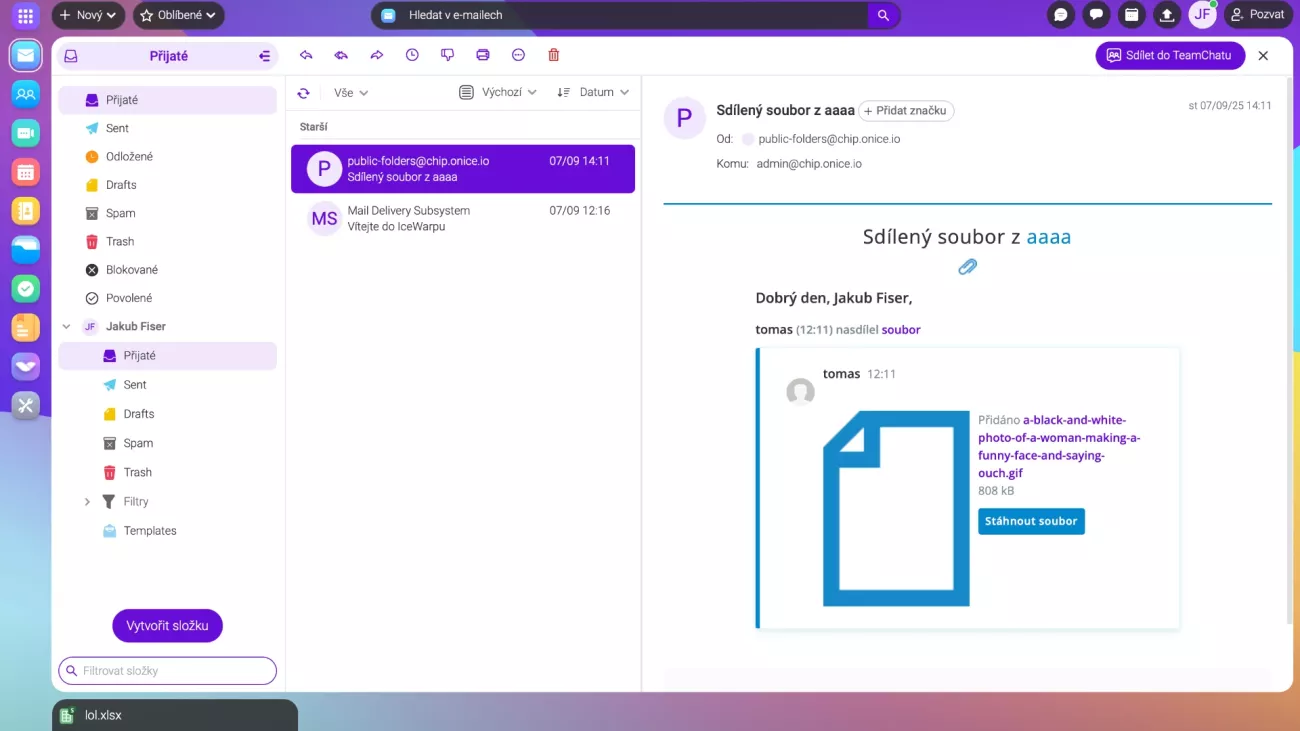Click the snooze clock icon
The height and width of the screenshot is (731, 1300).
tap(412, 56)
